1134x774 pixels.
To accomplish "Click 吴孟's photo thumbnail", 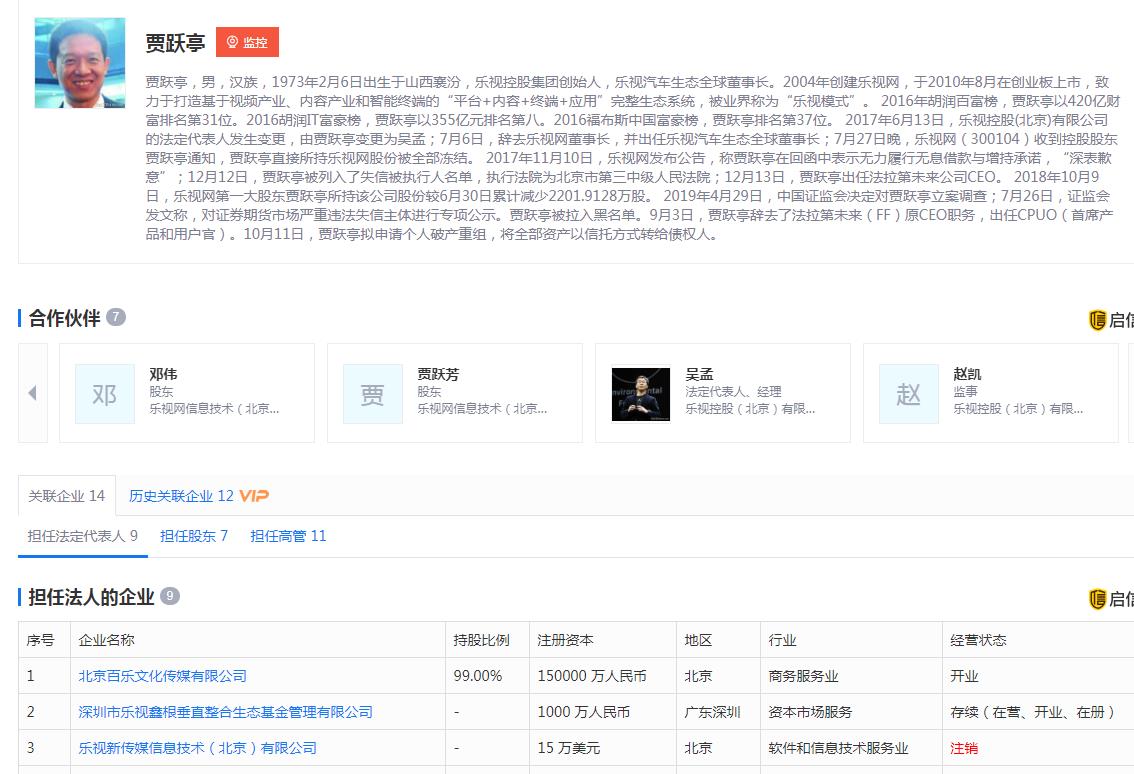I will (x=641, y=394).
